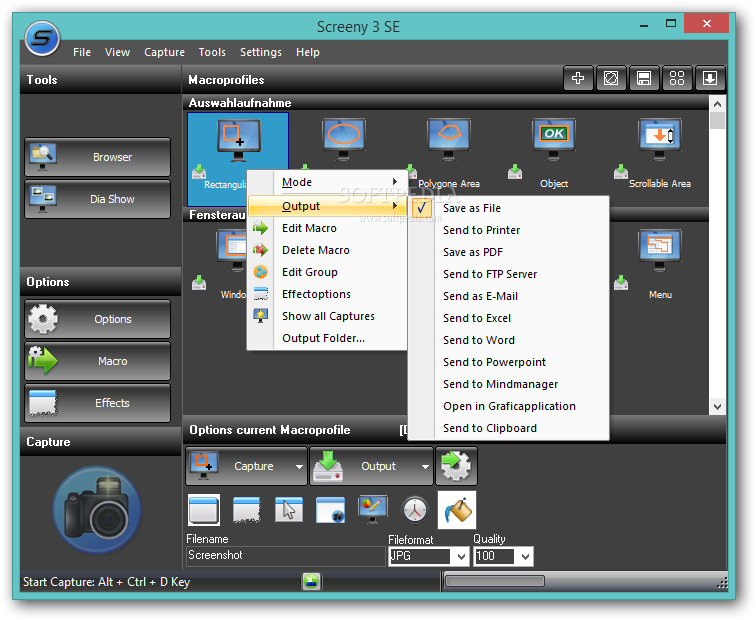Click the Macro sidebar button

97,361
